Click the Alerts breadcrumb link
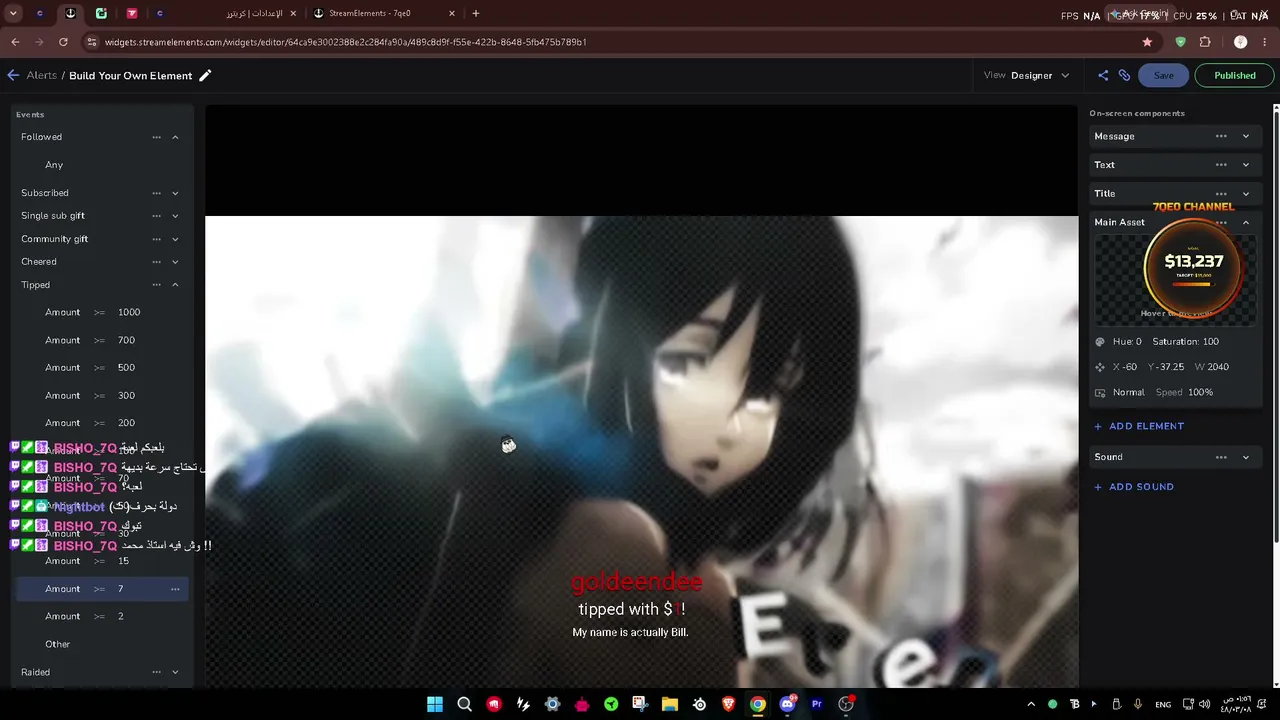The width and height of the screenshot is (1280, 720). [42, 75]
